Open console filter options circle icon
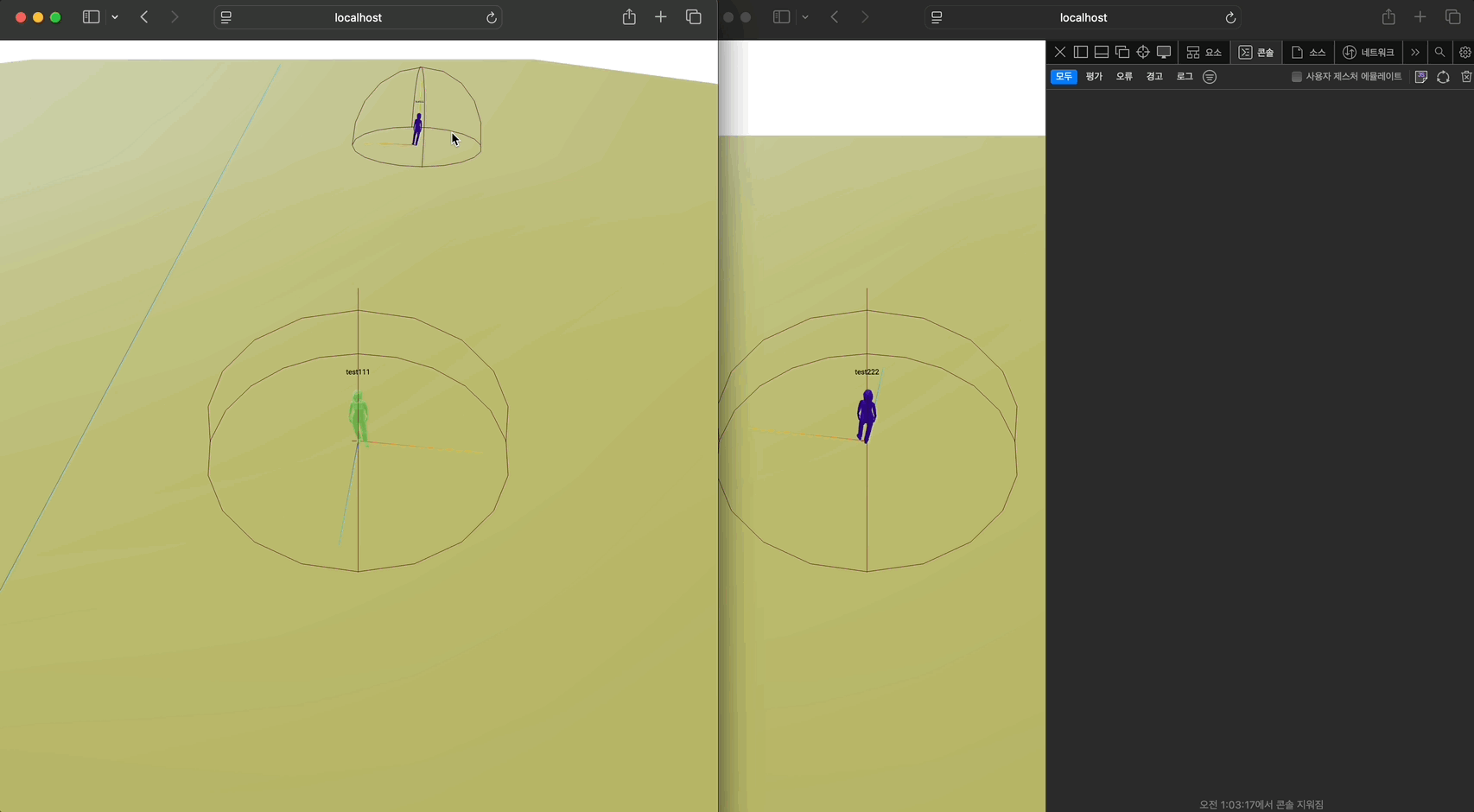1474x812 pixels. coord(1210,77)
